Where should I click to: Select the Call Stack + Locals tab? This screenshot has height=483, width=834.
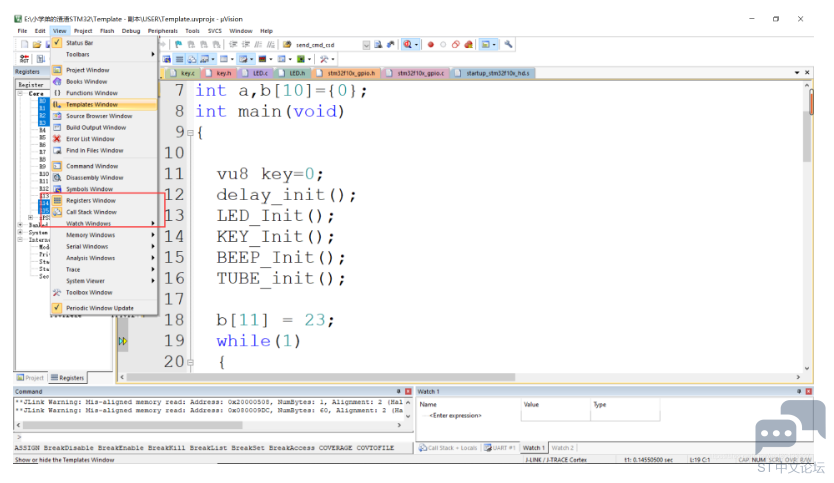tap(448, 448)
